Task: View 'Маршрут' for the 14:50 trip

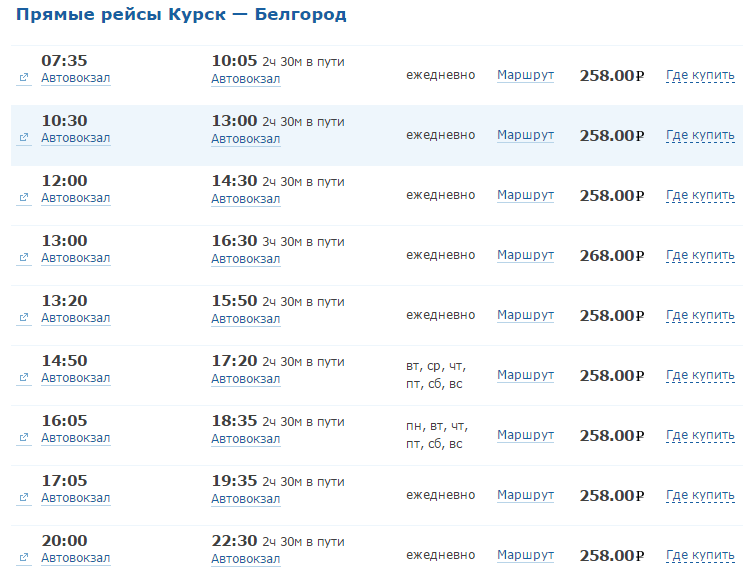Action: [525, 375]
